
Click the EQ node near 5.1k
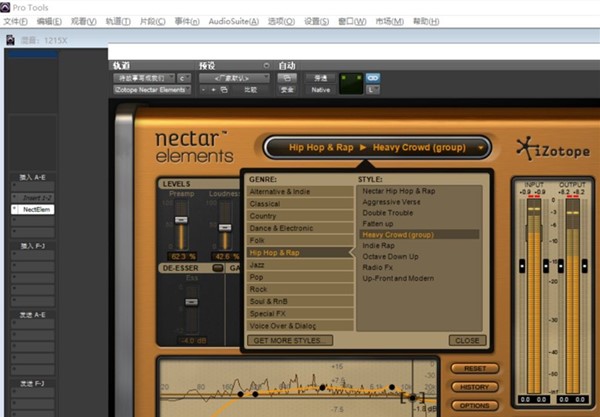point(392,387)
